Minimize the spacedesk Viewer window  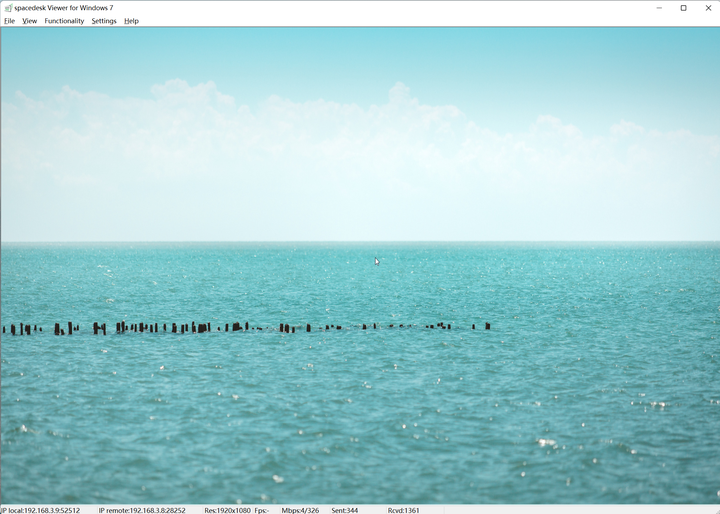(659, 8)
